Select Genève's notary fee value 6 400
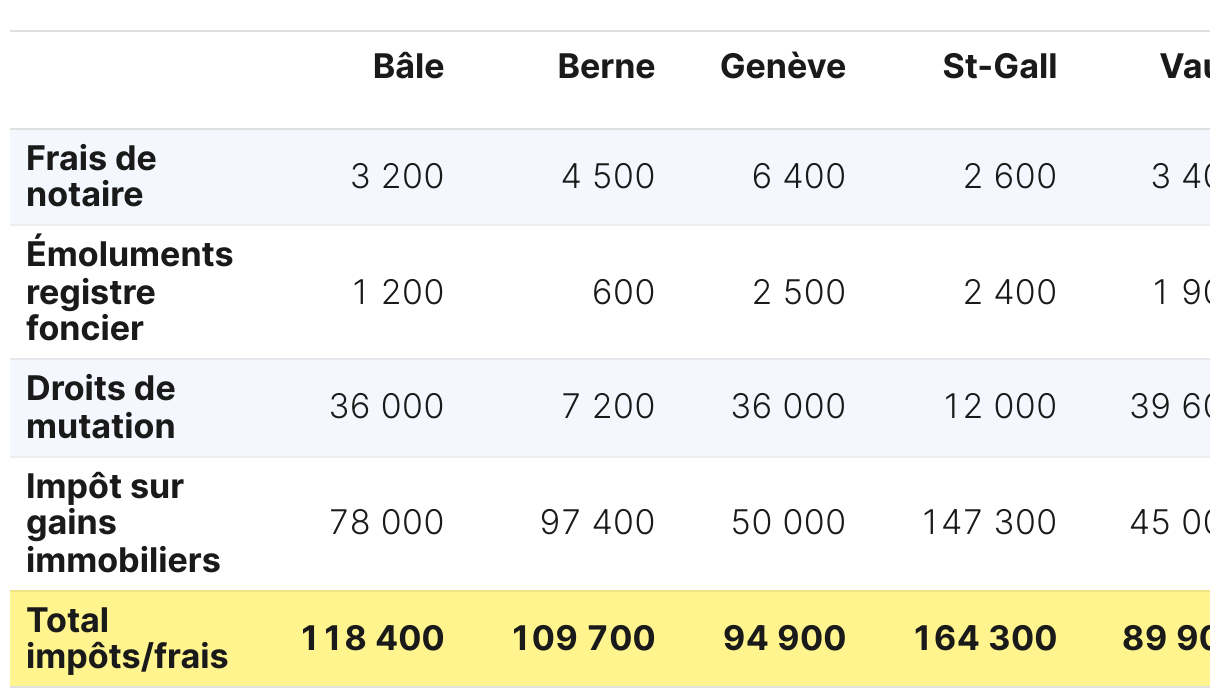The width and height of the screenshot is (1220, 698). pos(798,177)
